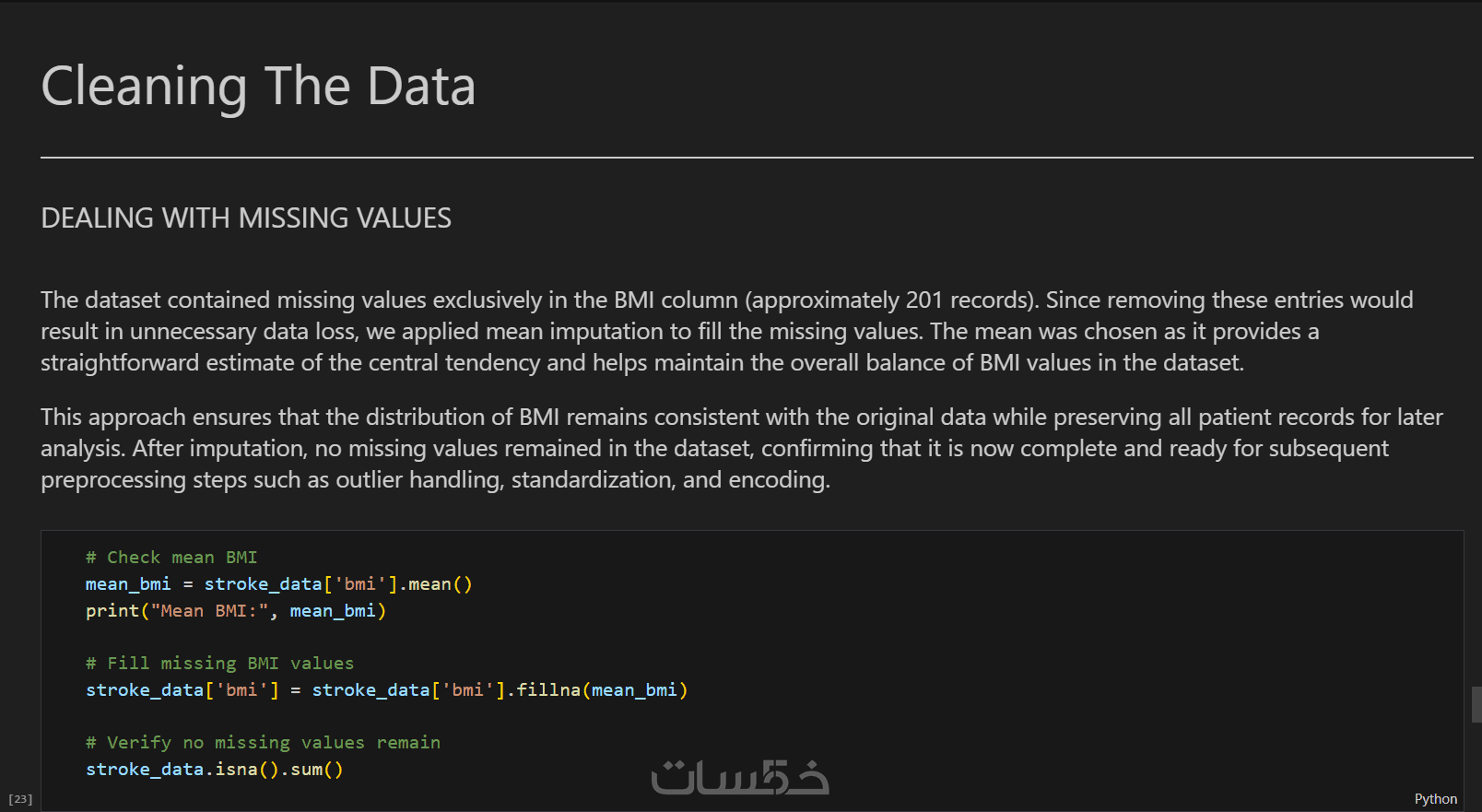Click the text '201 records' in the paragraph
Viewport: 1482px width, 812px height.
click(x=970, y=300)
